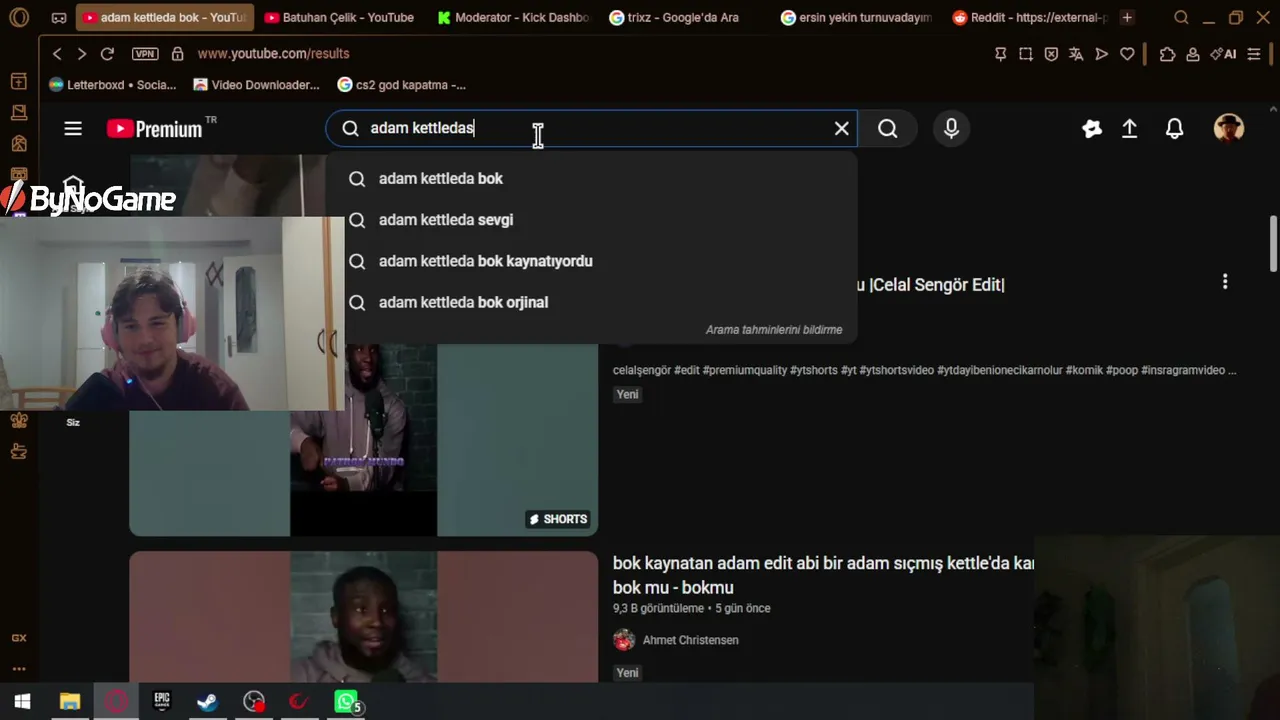This screenshot has width=1280, height=720.
Task: Open the easy setup sliders icon
Action: (x=1254, y=54)
